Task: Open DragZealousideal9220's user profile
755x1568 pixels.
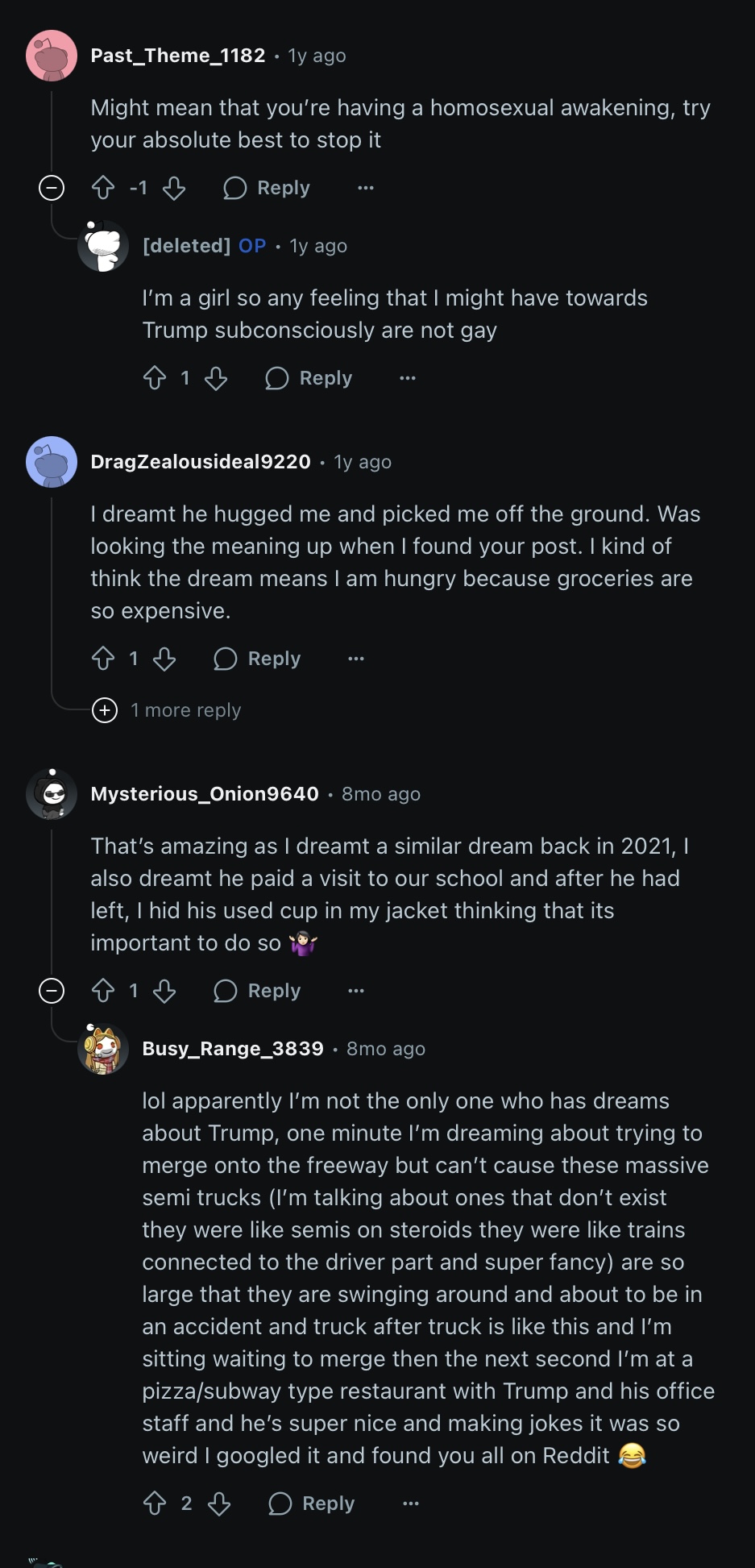Action: [x=201, y=462]
